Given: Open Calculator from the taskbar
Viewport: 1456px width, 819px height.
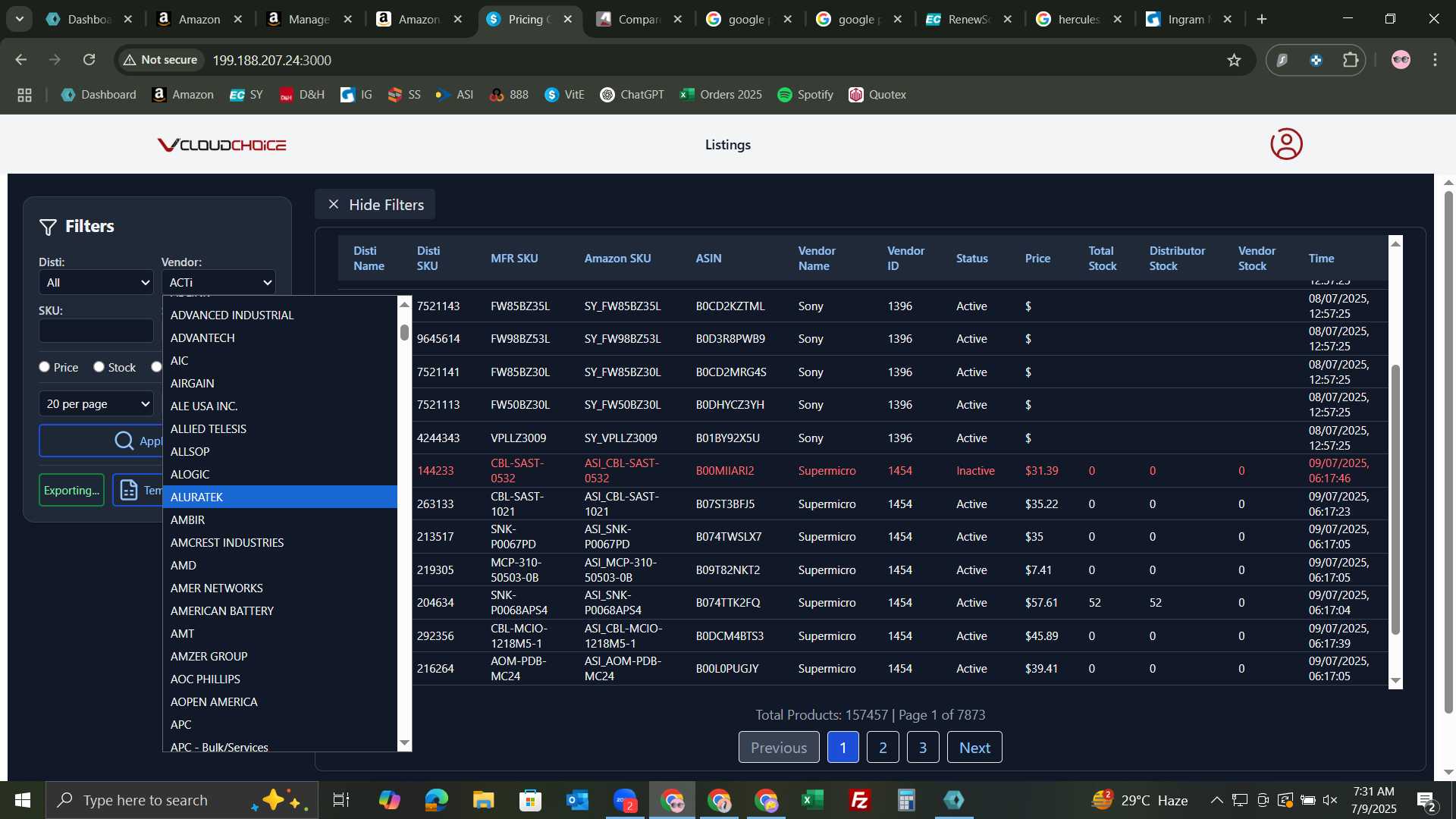Looking at the screenshot, I should 906,800.
